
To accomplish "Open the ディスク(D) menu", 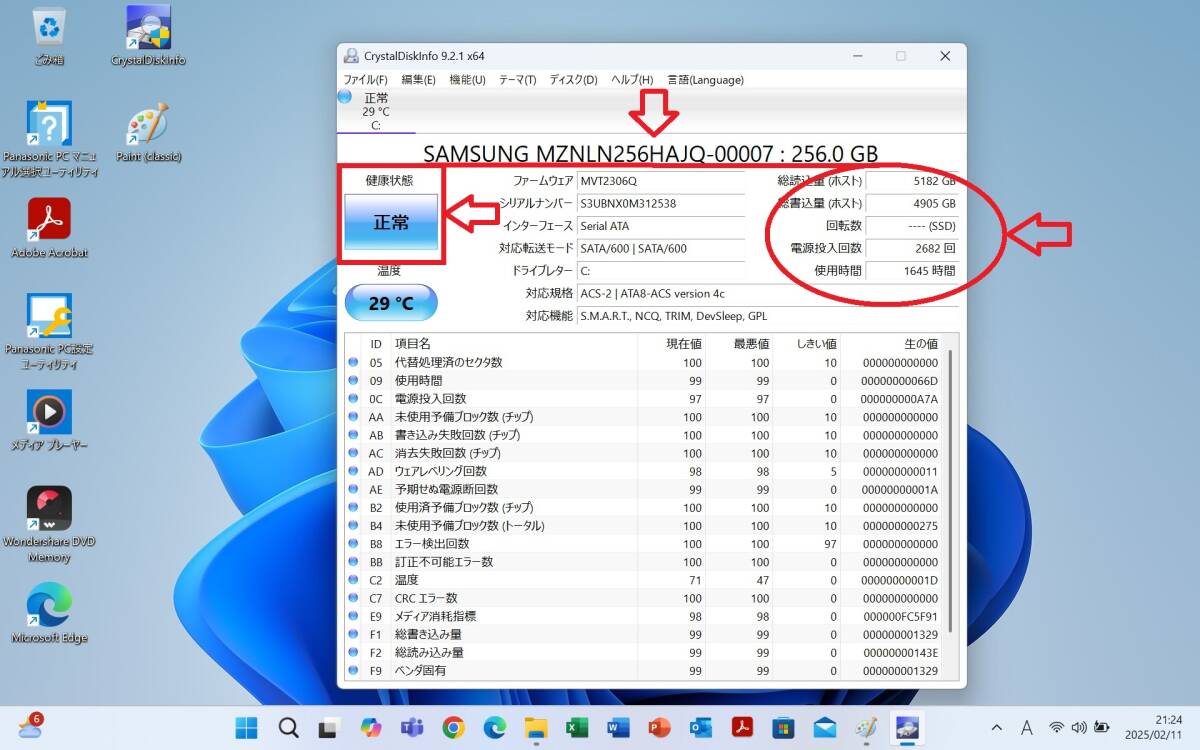I will pyautogui.click(x=573, y=80).
